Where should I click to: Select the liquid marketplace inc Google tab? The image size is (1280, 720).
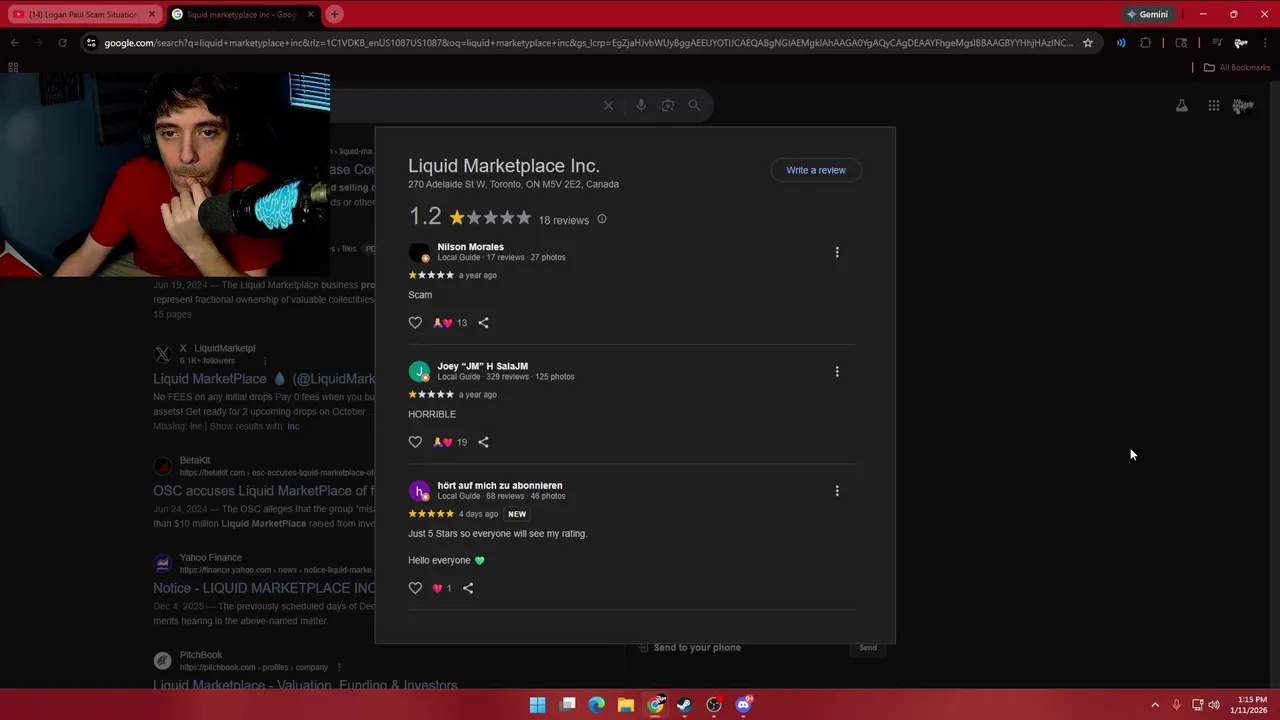point(241,15)
